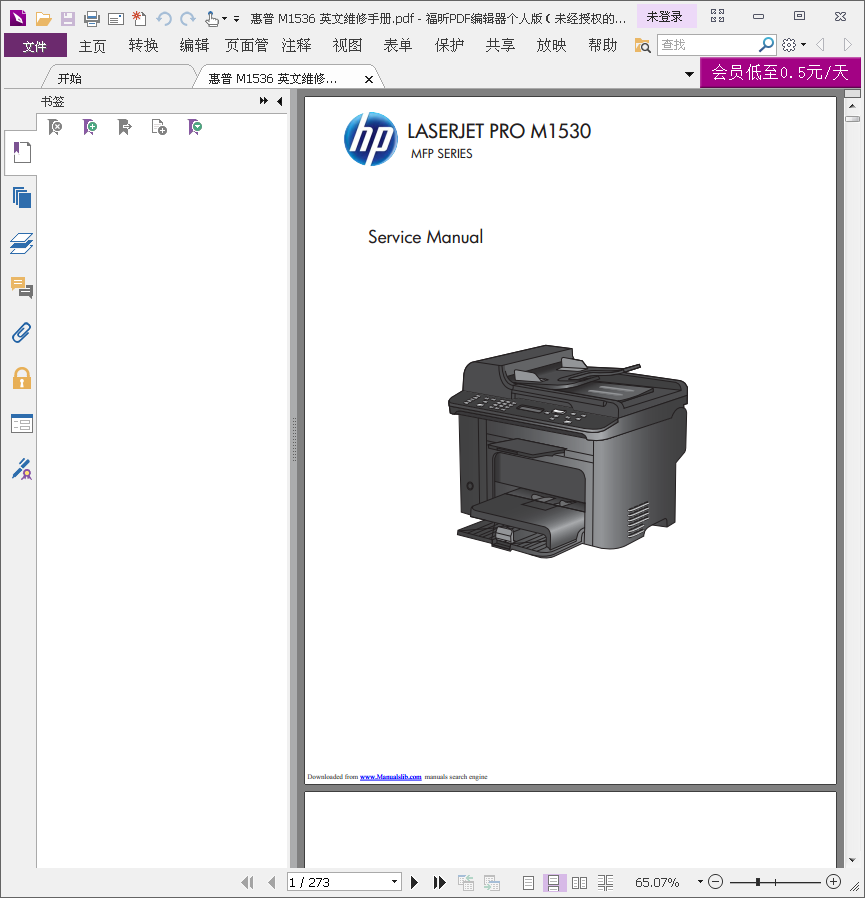Click the email/send document icon in quick toolbar
This screenshot has width=865, height=898.
116,19
